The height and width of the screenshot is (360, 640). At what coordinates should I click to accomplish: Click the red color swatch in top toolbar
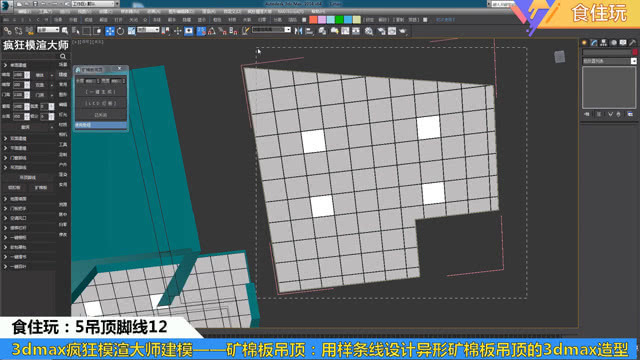(313, 20)
